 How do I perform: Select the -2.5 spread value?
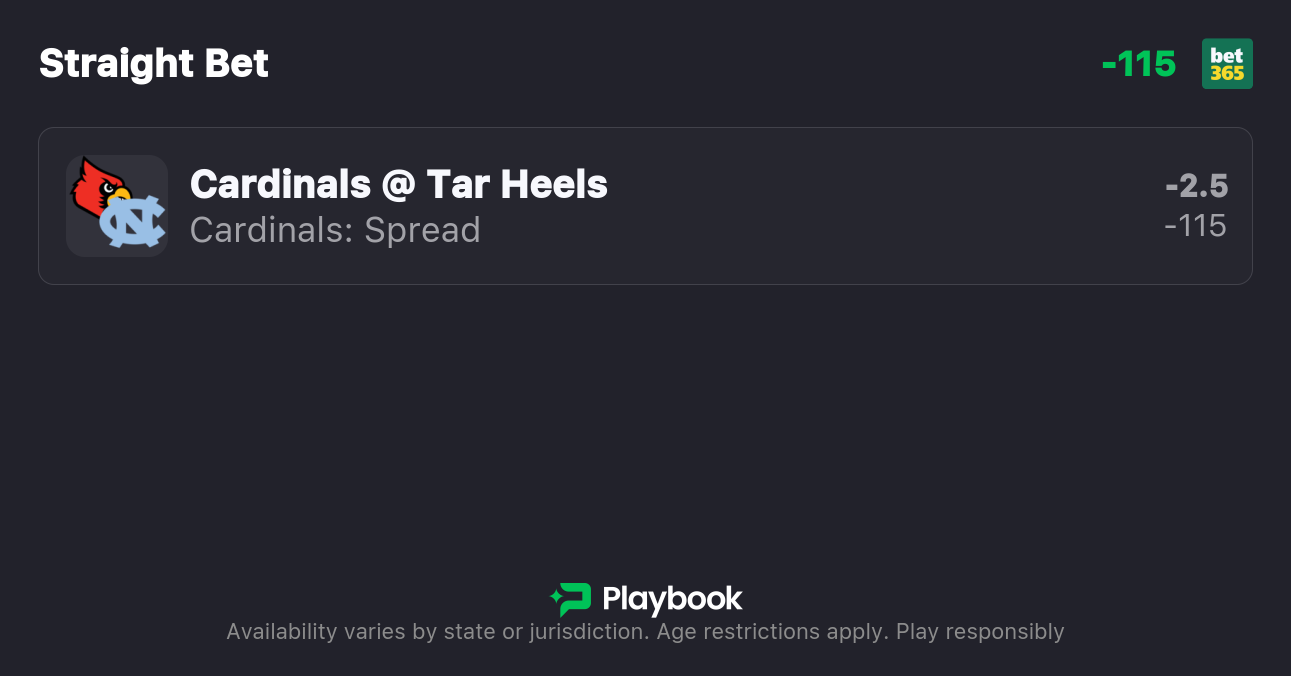(x=1196, y=186)
